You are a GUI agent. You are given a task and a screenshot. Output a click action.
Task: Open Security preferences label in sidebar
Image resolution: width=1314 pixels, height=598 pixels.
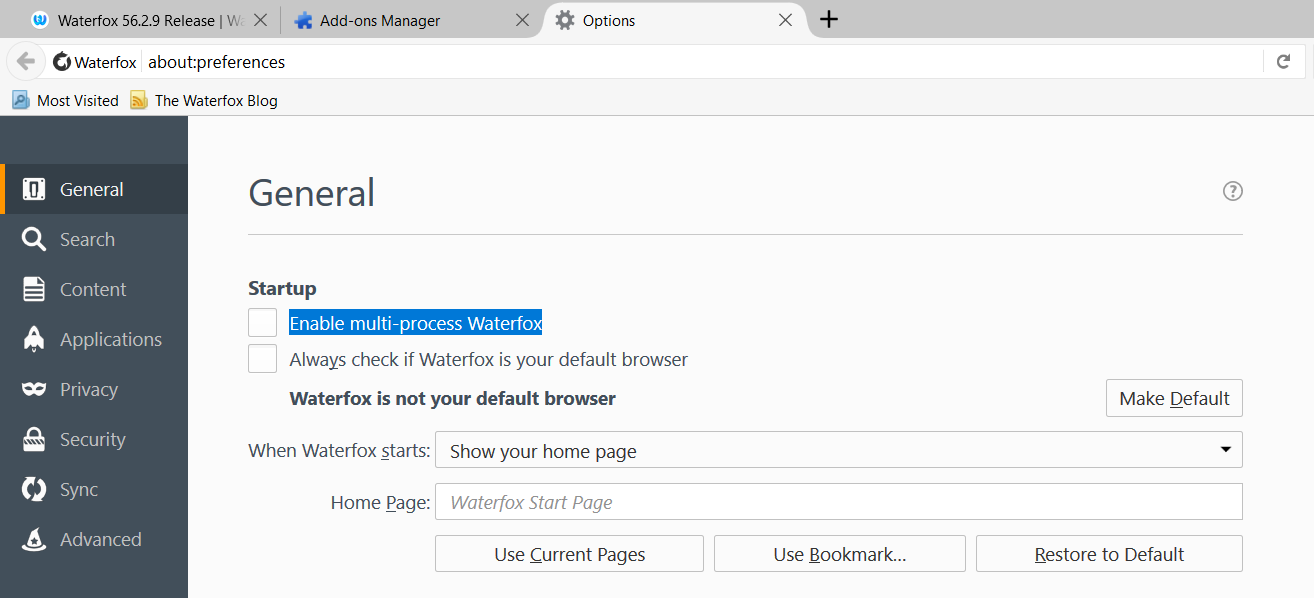pos(93,439)
